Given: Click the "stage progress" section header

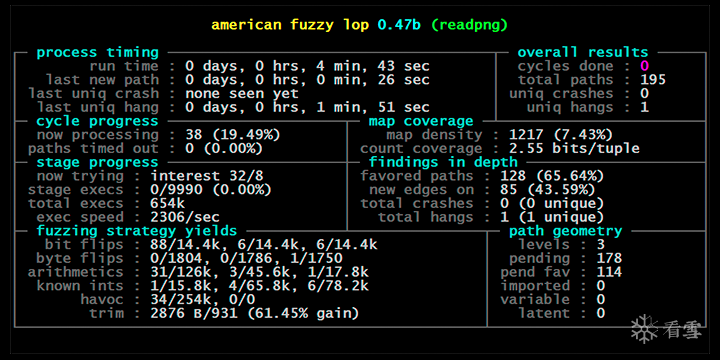Looking at the screenshot, I should (97, 163).
